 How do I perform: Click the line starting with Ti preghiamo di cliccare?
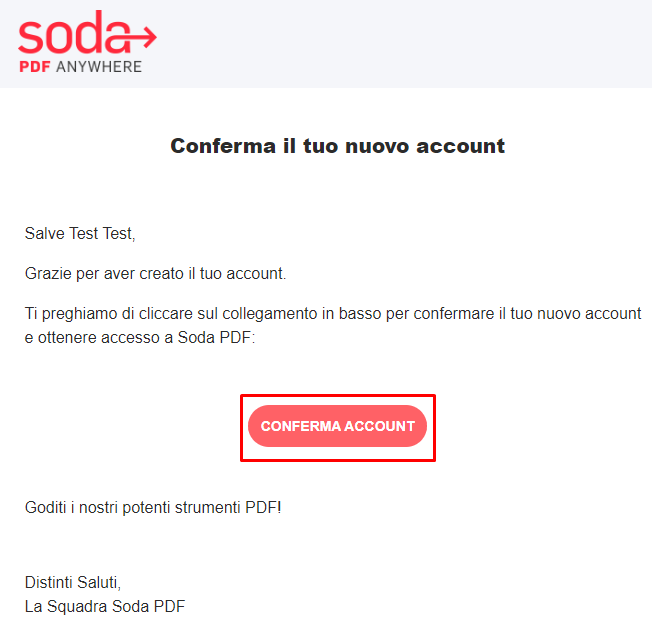333,314
